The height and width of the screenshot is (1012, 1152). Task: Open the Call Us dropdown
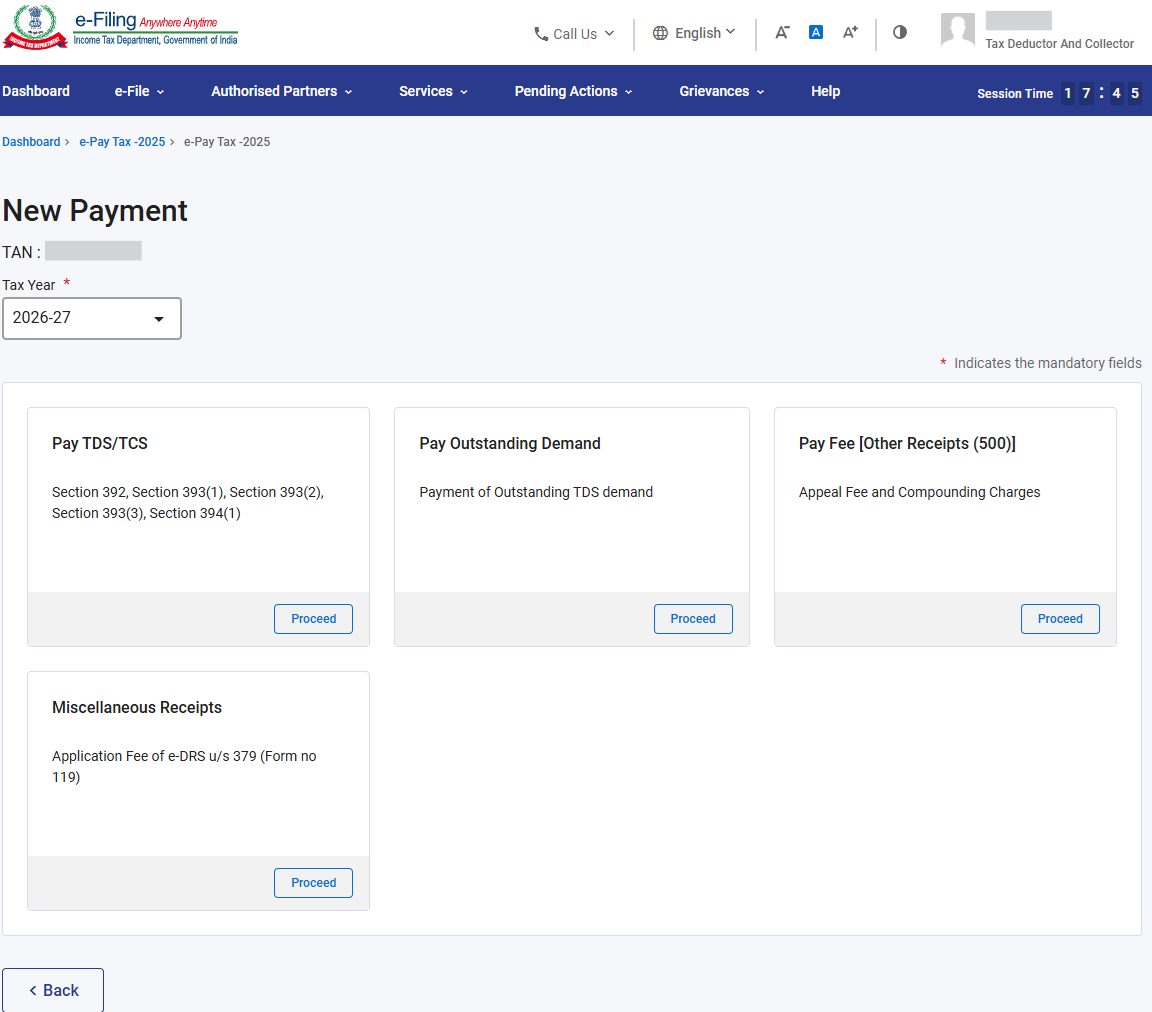[574, 34]
